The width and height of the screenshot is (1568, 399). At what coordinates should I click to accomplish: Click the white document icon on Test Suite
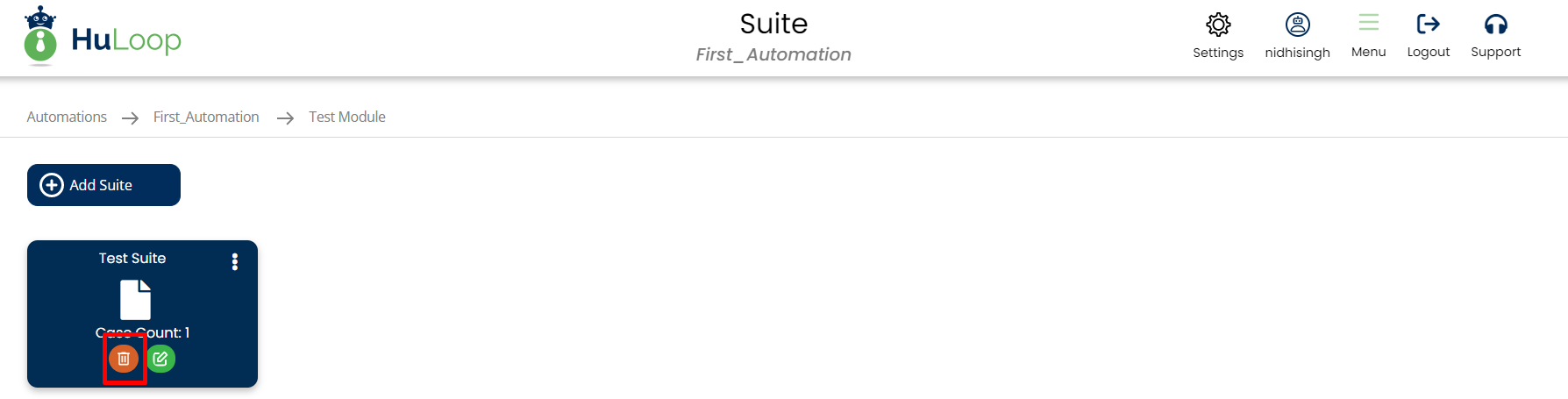[x=135, y=300]
